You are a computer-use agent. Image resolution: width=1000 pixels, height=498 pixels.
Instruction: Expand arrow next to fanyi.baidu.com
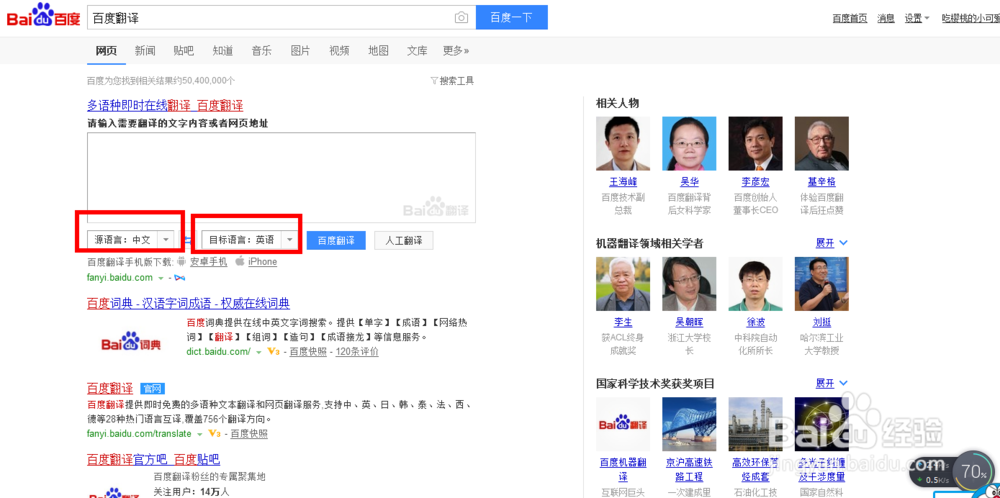[x=161, y=278]
